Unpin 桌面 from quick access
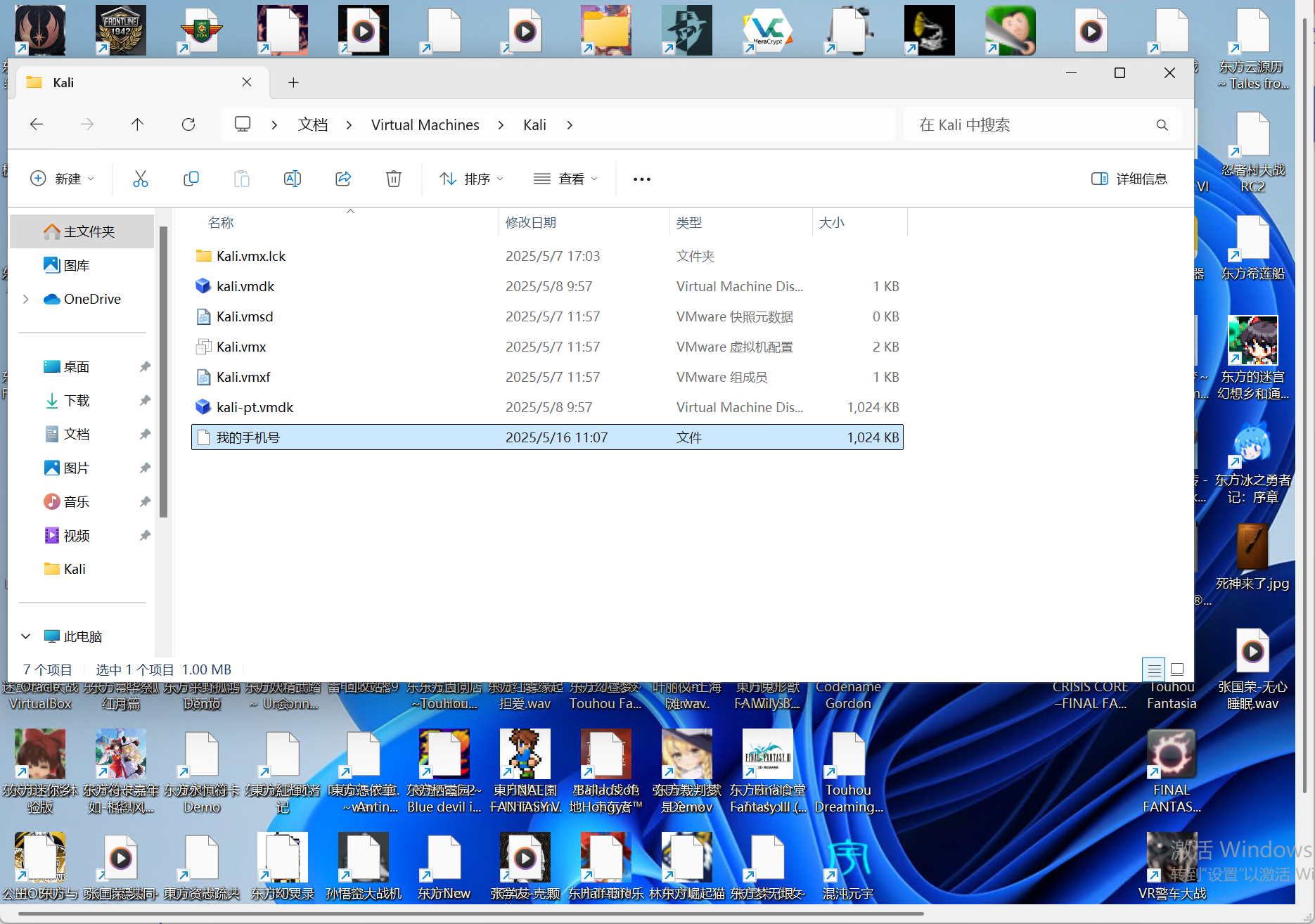 [x=145, y=366]
